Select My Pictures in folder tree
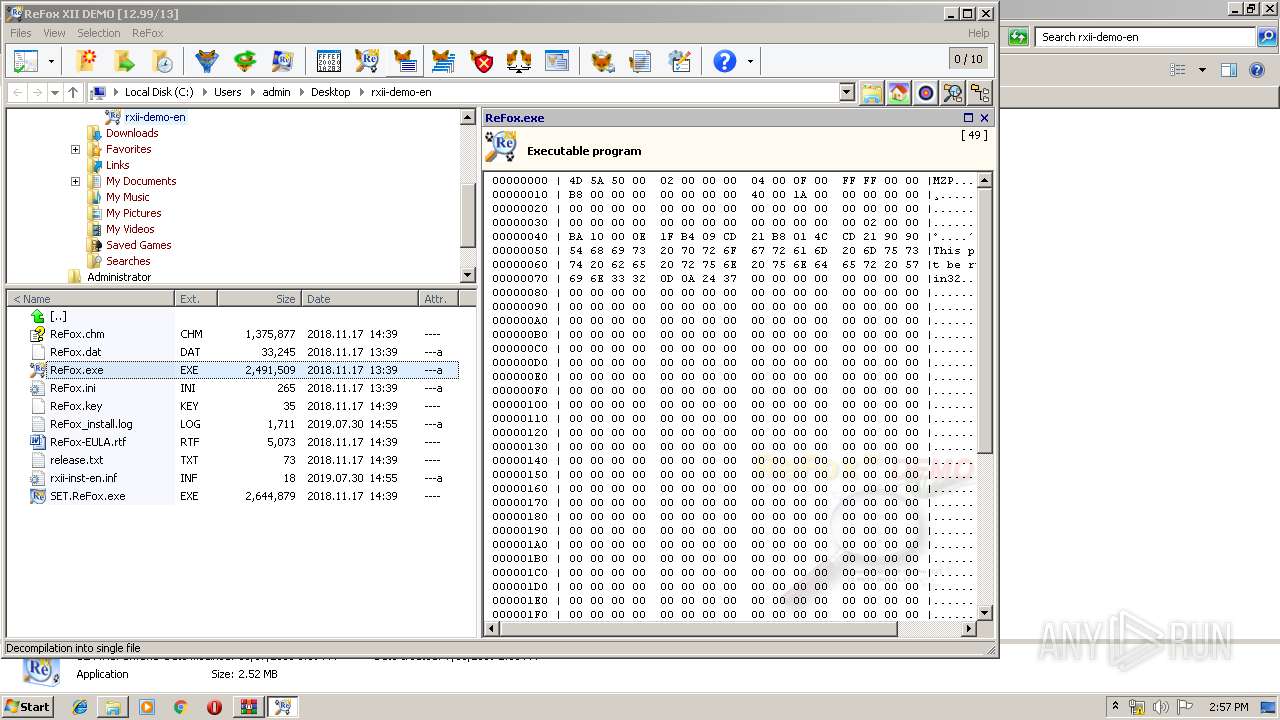1280x720 pixels. [x=133, y=213]
